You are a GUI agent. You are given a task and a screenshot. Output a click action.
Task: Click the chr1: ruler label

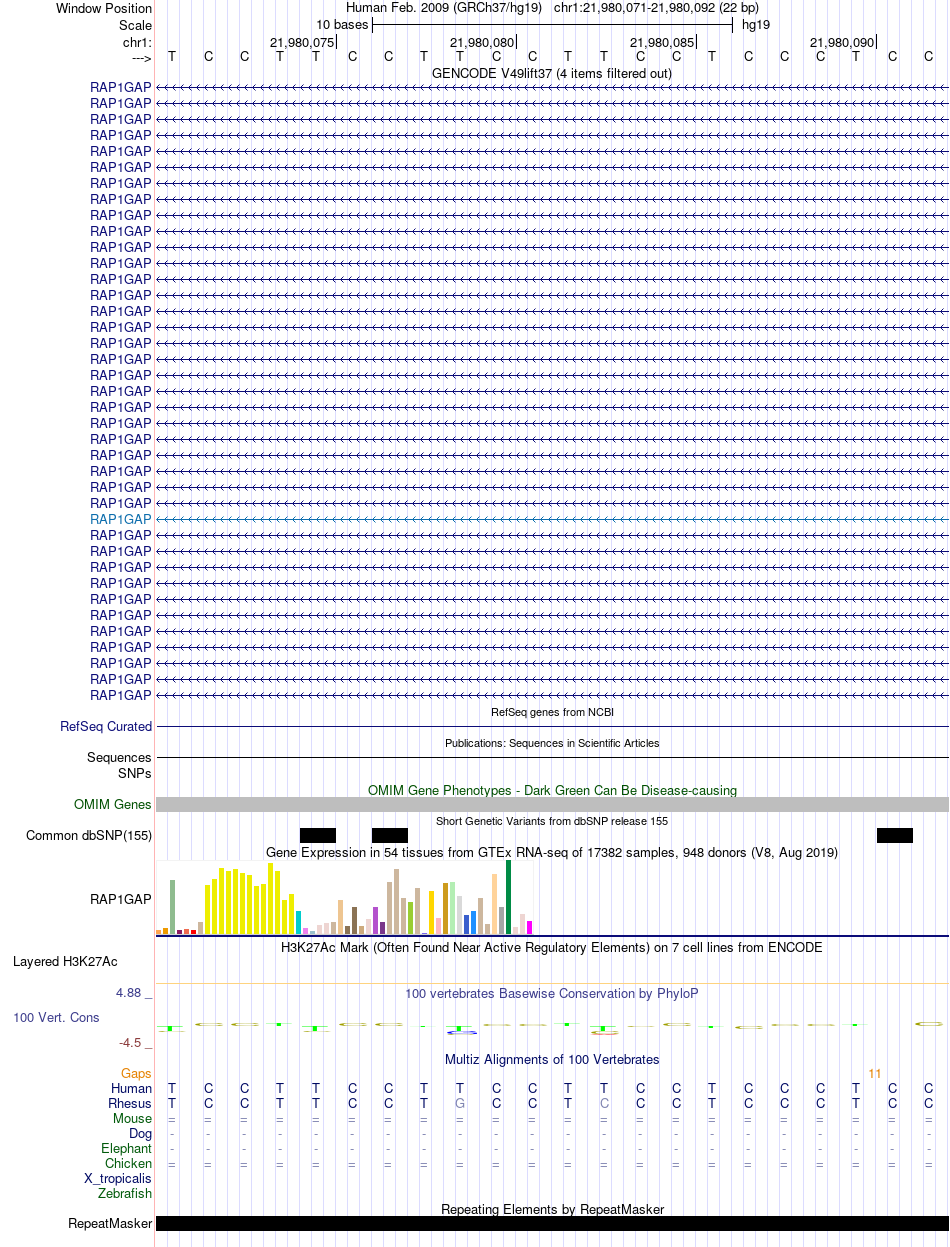[x=137, y=42]
